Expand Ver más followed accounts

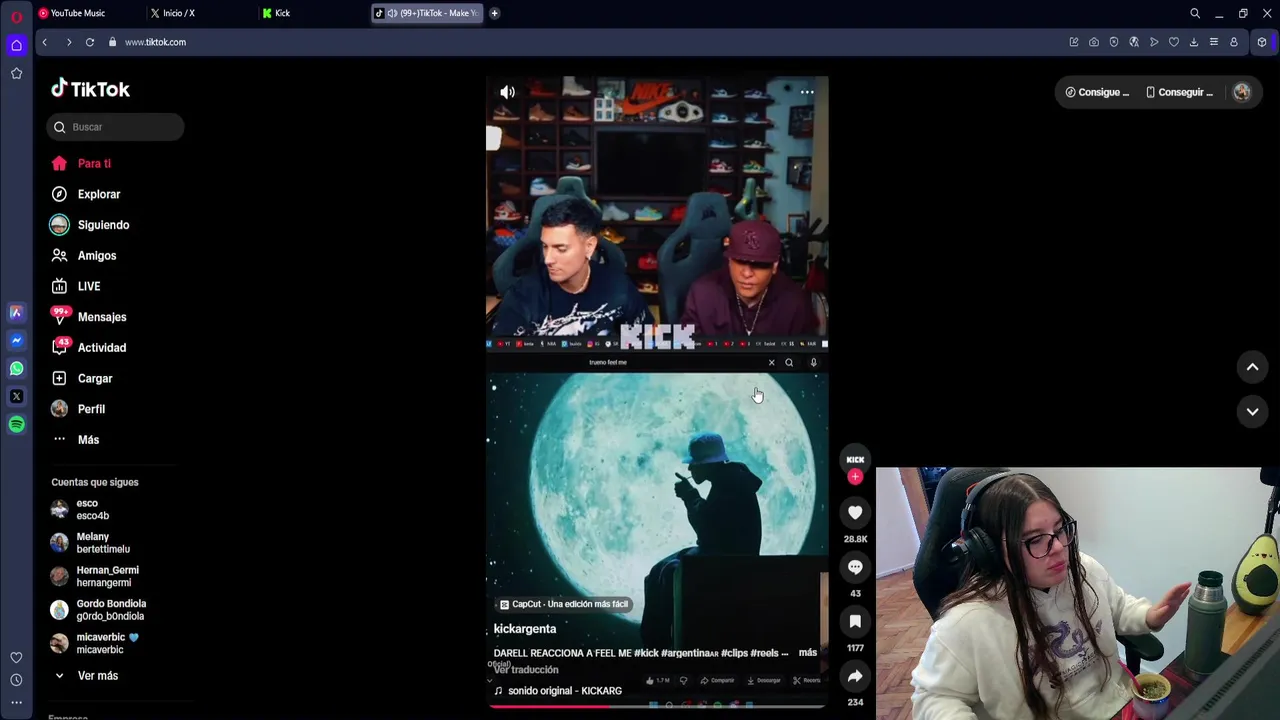[x=86, y=676]
